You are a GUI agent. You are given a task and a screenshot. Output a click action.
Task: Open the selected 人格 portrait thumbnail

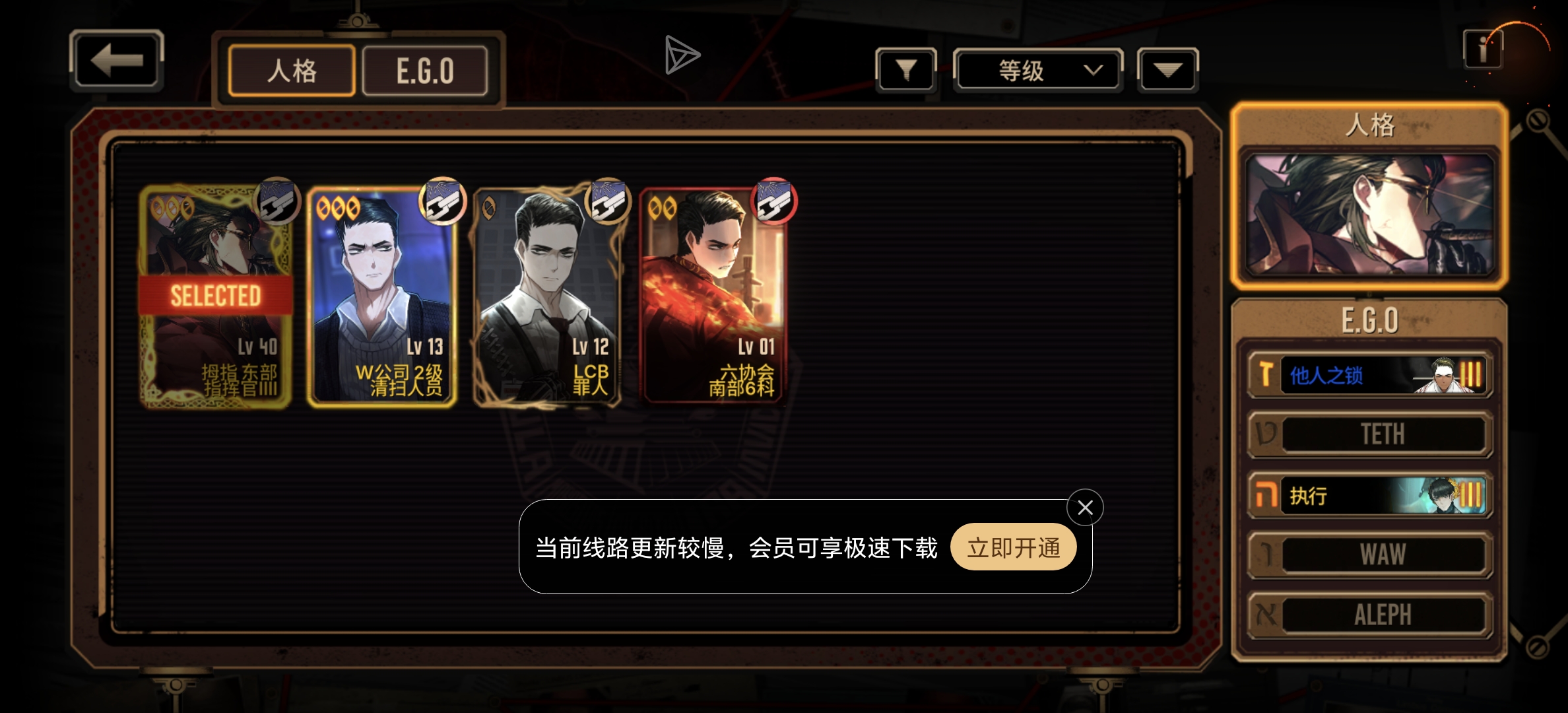[1369, 215]
